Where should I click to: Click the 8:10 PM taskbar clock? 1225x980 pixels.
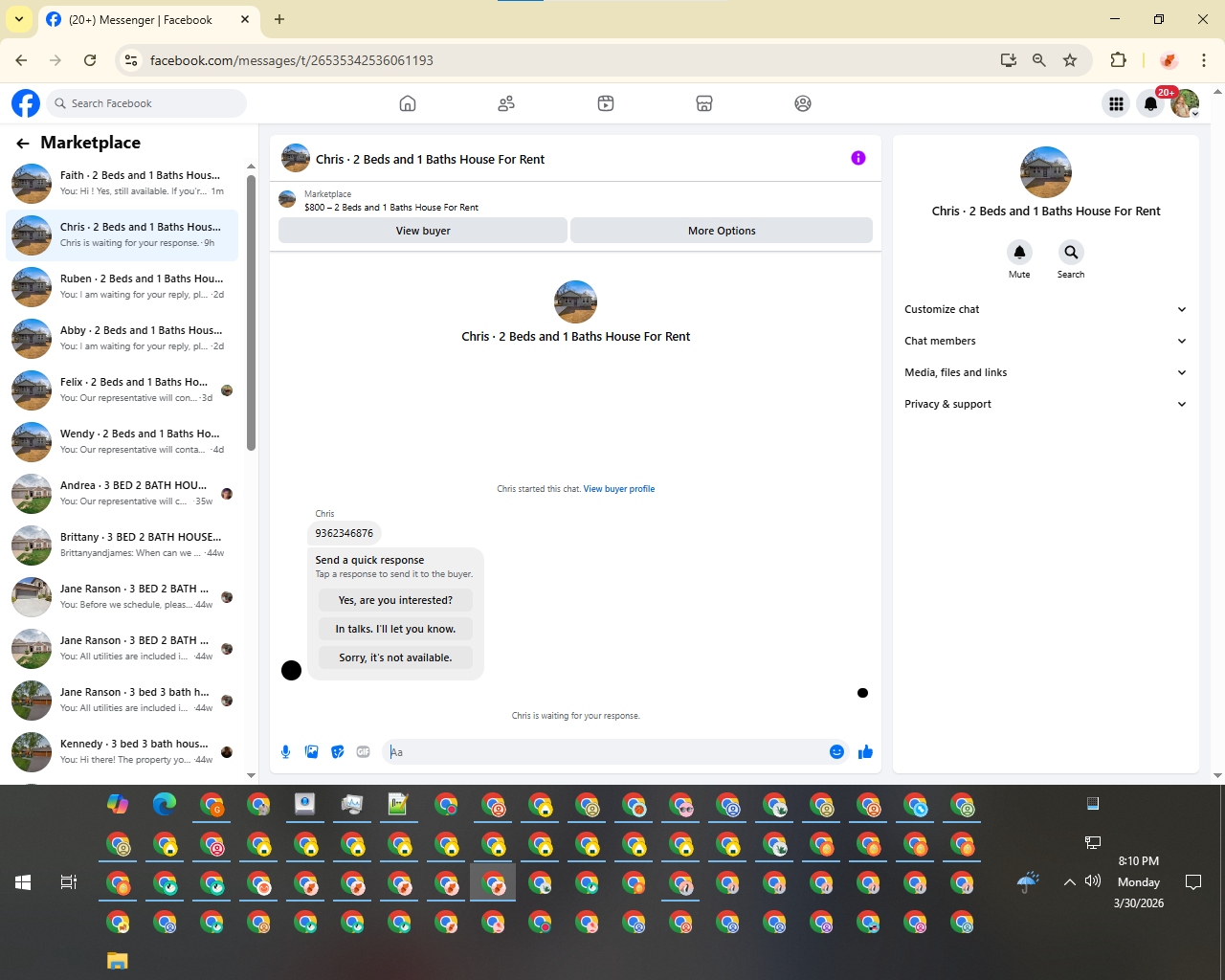tap(1139, 861)
